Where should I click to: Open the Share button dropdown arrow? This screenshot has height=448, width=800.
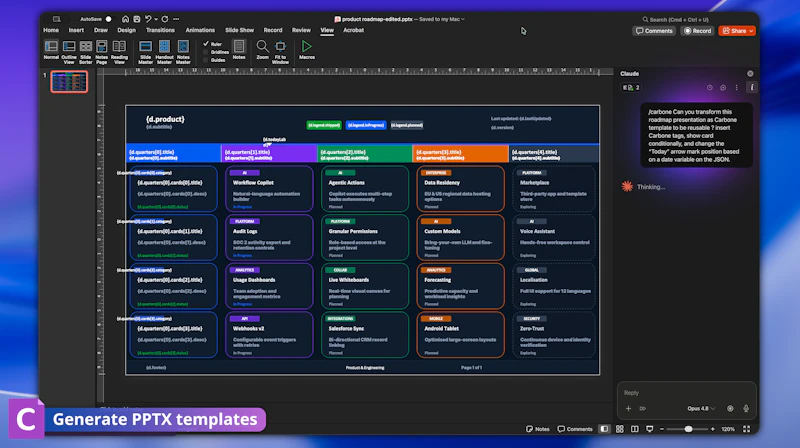point(751,31)
